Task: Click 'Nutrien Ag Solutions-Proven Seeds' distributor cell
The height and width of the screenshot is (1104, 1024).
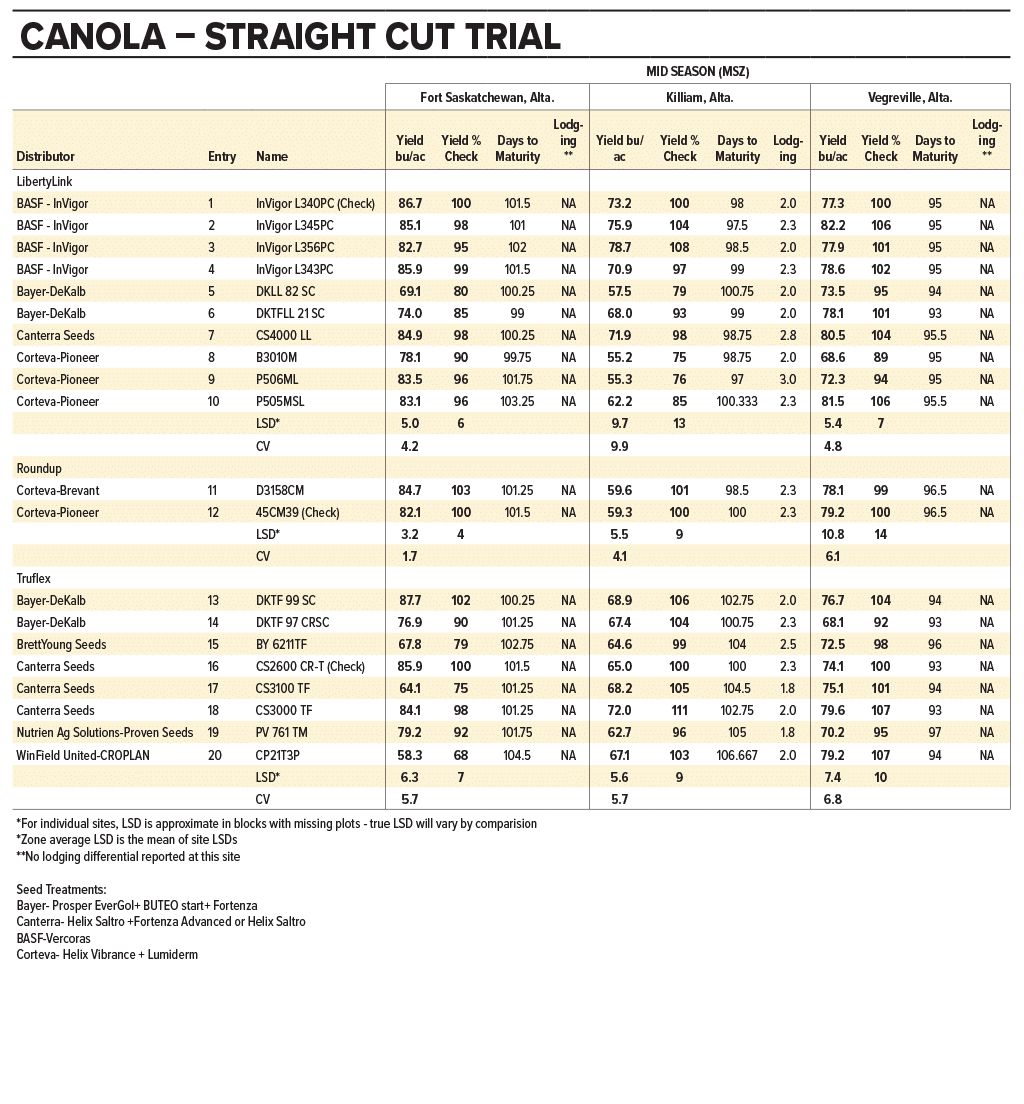Action: coord(104,732)
